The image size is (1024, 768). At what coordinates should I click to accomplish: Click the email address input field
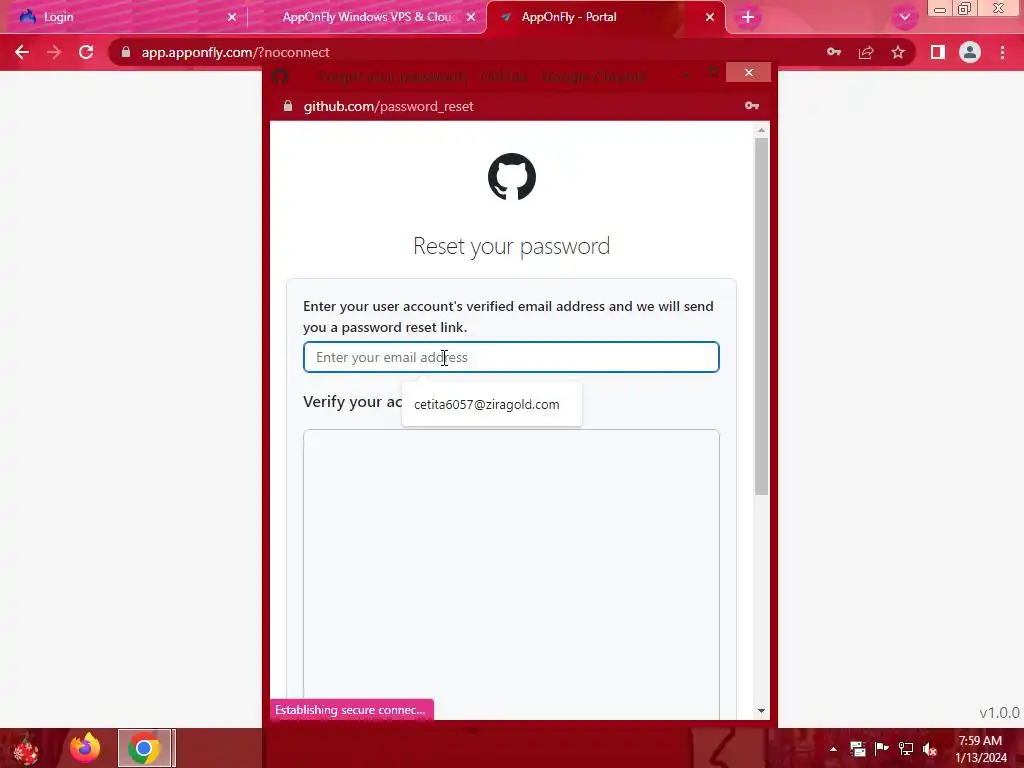tap(511, 357)
